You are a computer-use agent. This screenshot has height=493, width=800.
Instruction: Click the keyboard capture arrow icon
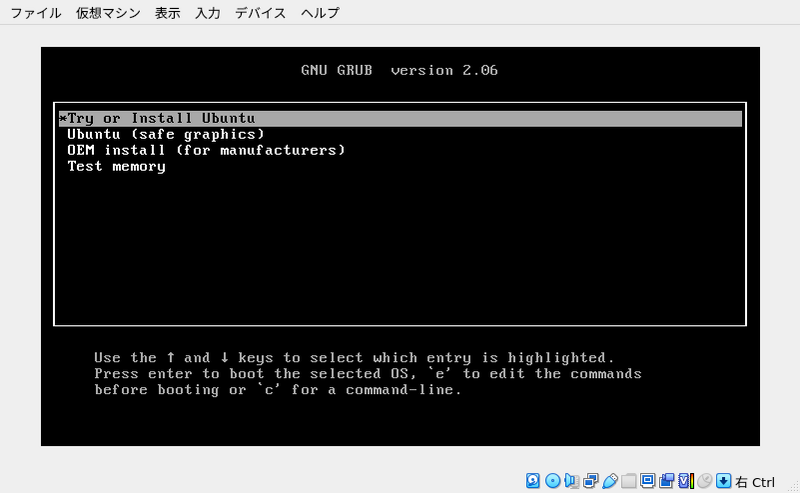pyautogui.click(x=723, y=481)
